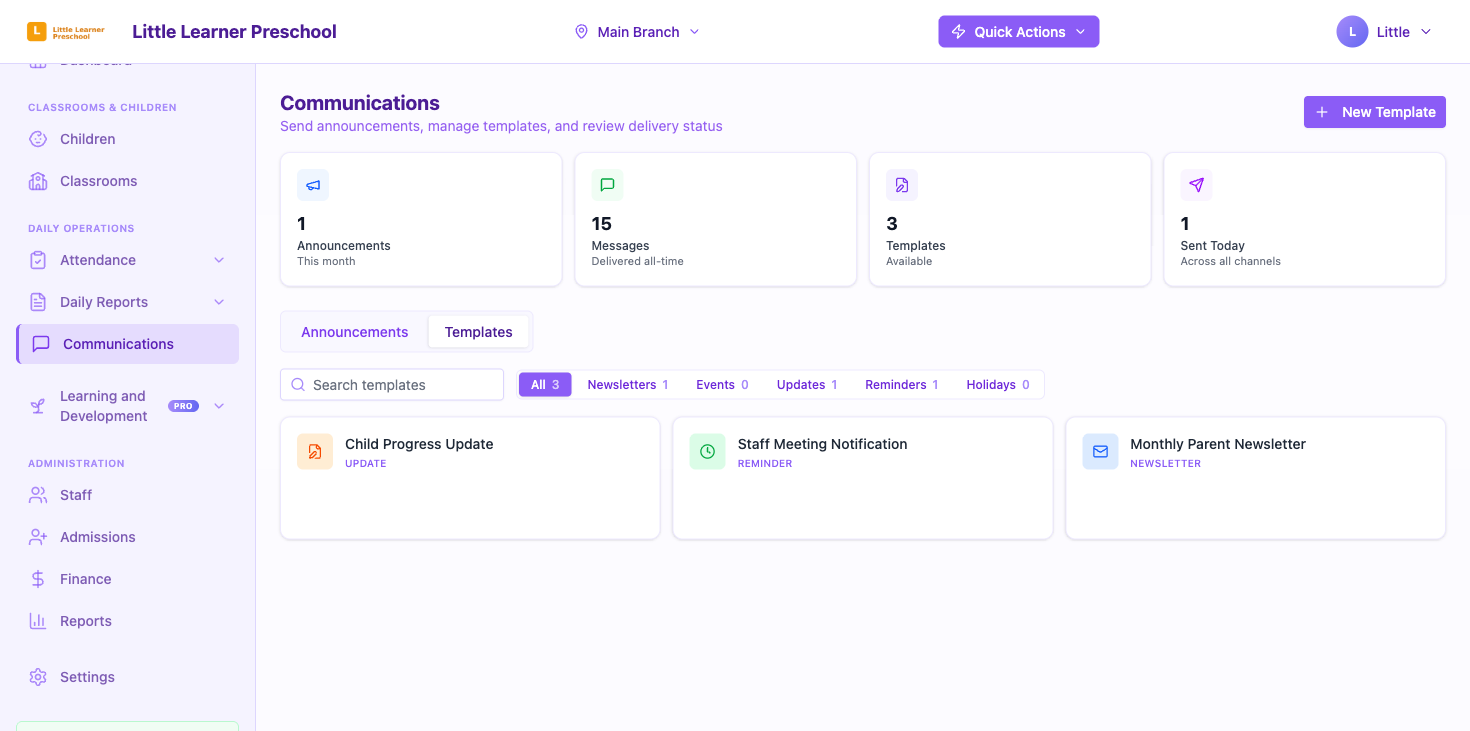Image resolution: width=1470 pixels, height=731 pixels.
Task: Click the plus icon in New Template button
Action: (x=1322, y=112)
